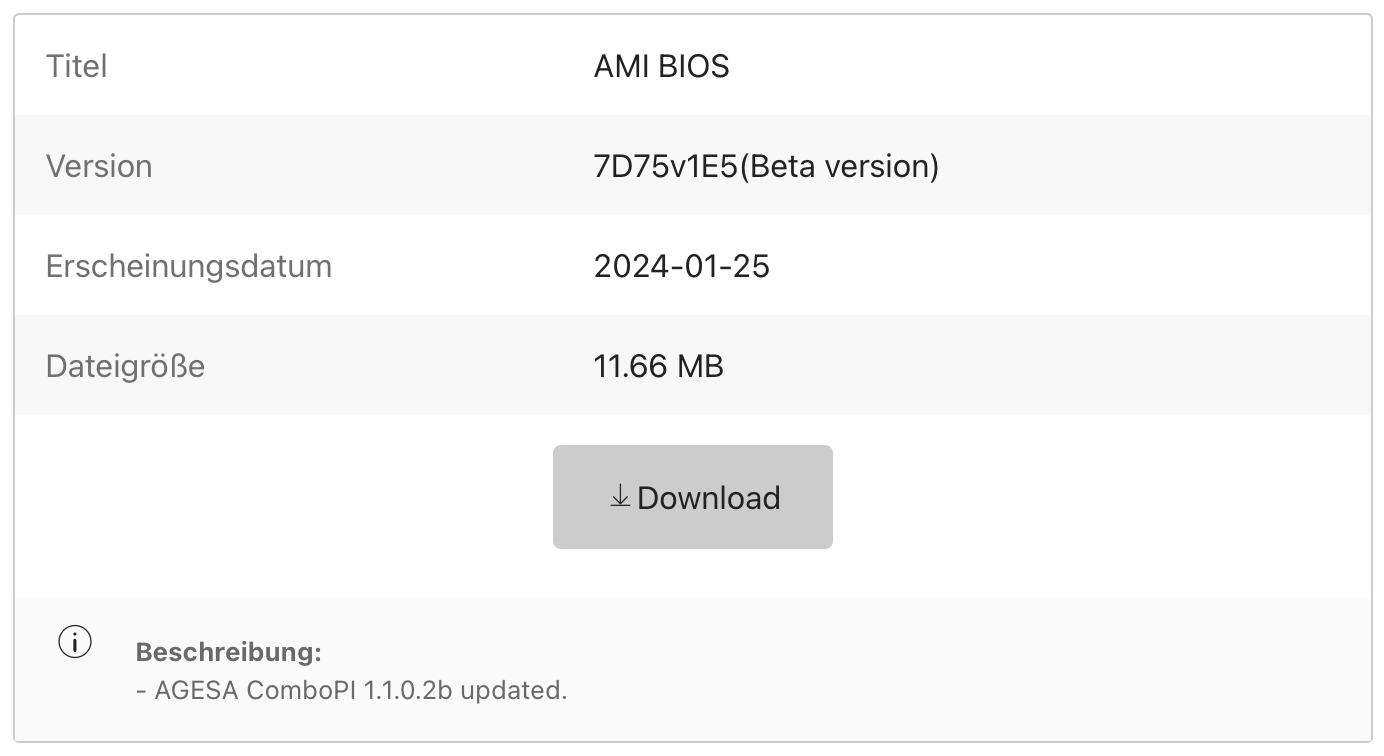
Task: Select the Dateigröße label
Action: [125, 366]
